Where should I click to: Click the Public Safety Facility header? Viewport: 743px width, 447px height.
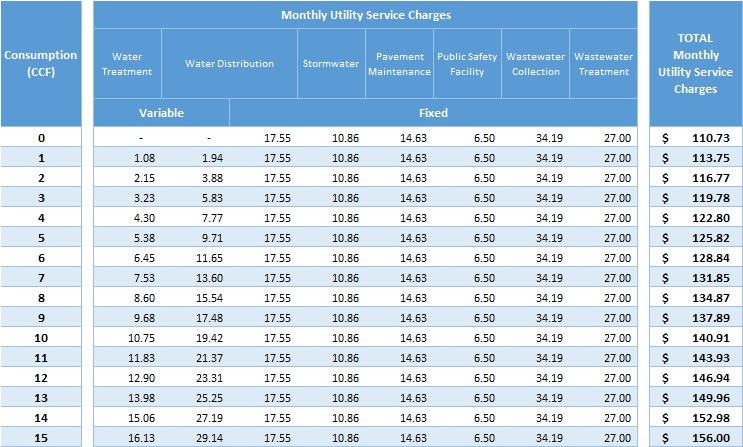click(x=467, y=64)
